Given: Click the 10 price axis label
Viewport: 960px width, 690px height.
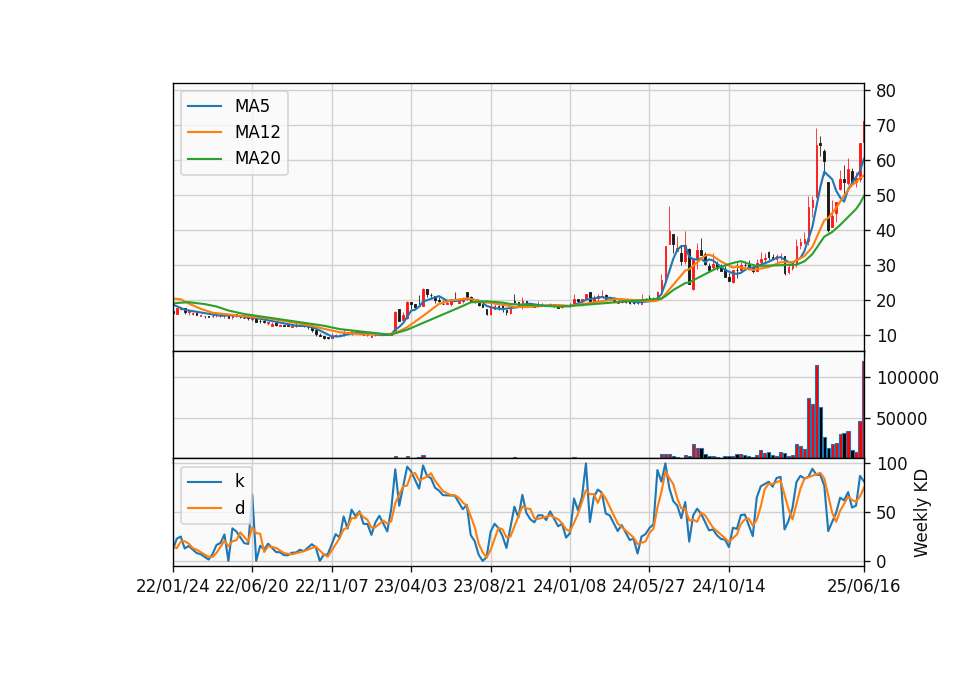Looking at the screenshot, I should pyautogui.click(x=886, y=336).
